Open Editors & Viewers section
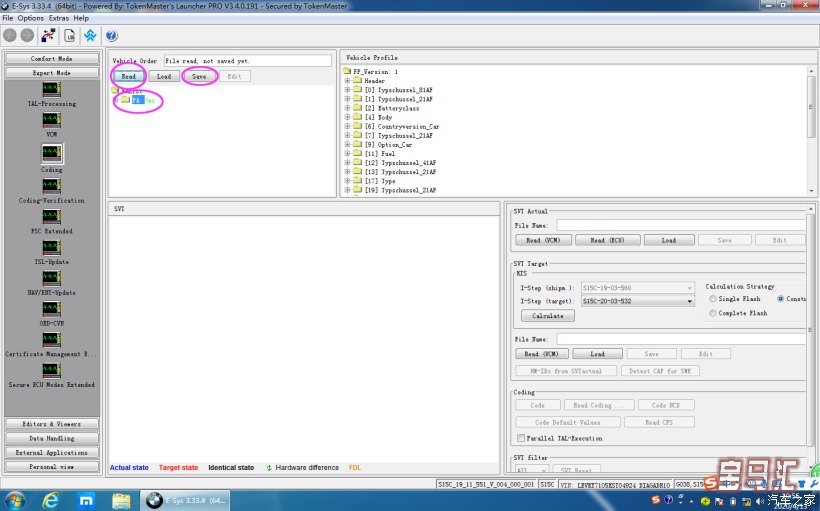The height and width of the screenshot is (511, 820). 51,424
